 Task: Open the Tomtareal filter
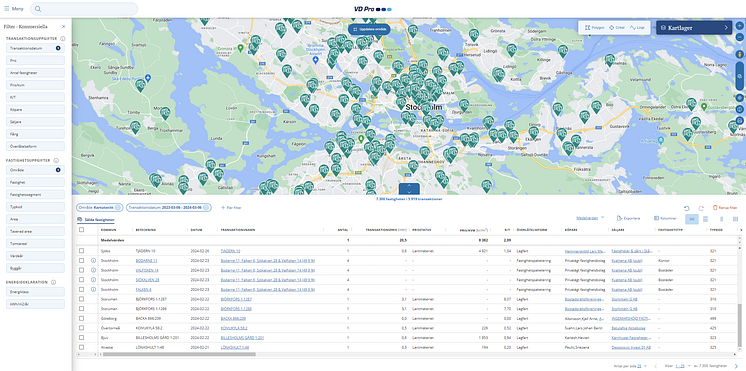(x=35, y=244)
